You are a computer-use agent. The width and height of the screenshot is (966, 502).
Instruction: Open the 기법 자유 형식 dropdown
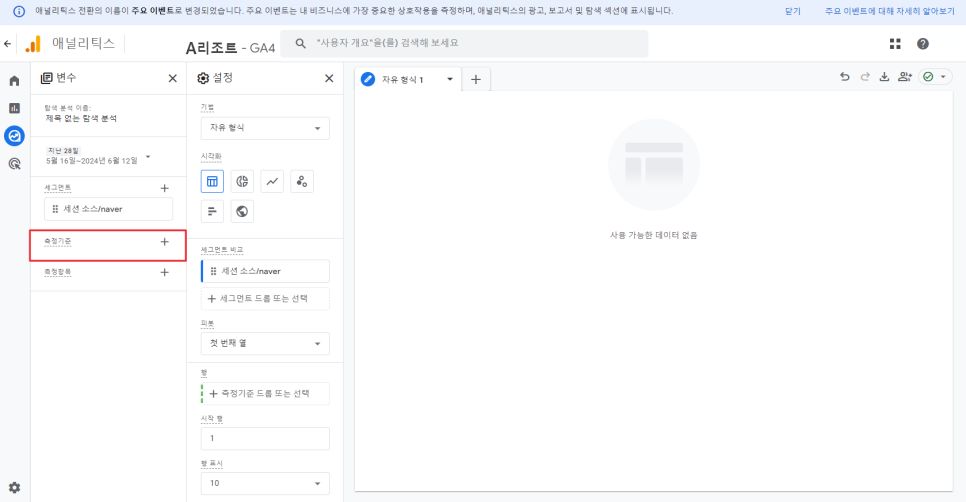click(x=265, y=128)
